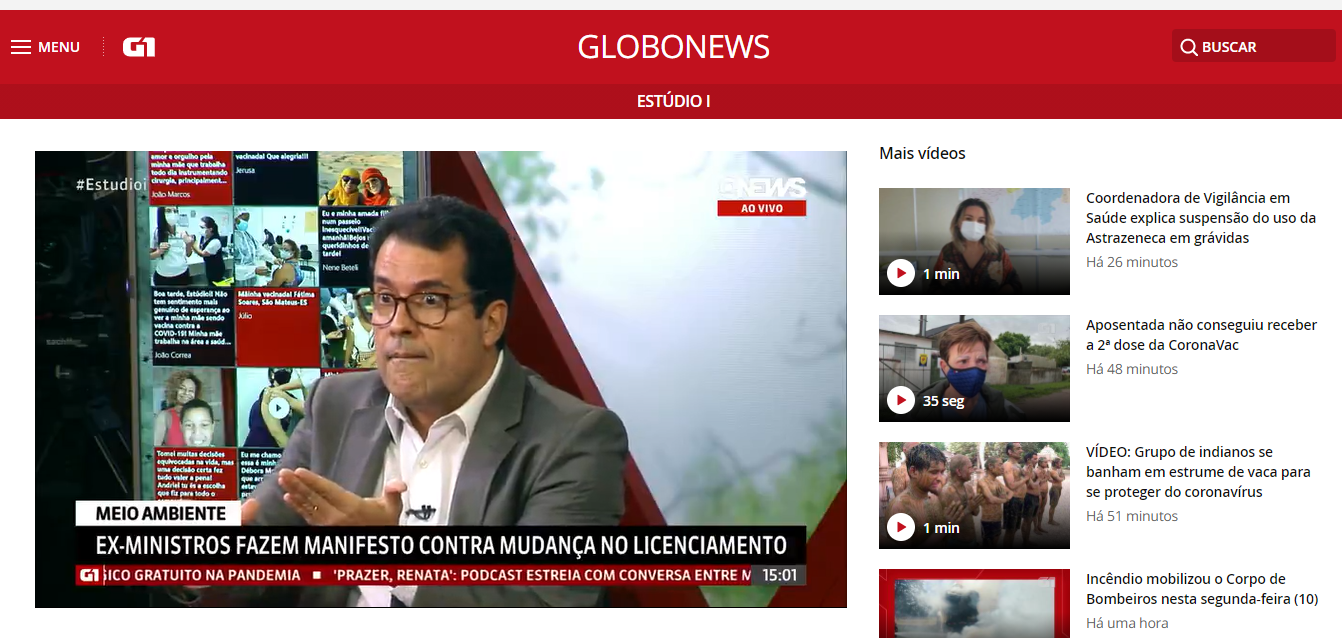The image size is (1342, 638).
Task: Click the MENU label text
Action: (x=59, y=47)
